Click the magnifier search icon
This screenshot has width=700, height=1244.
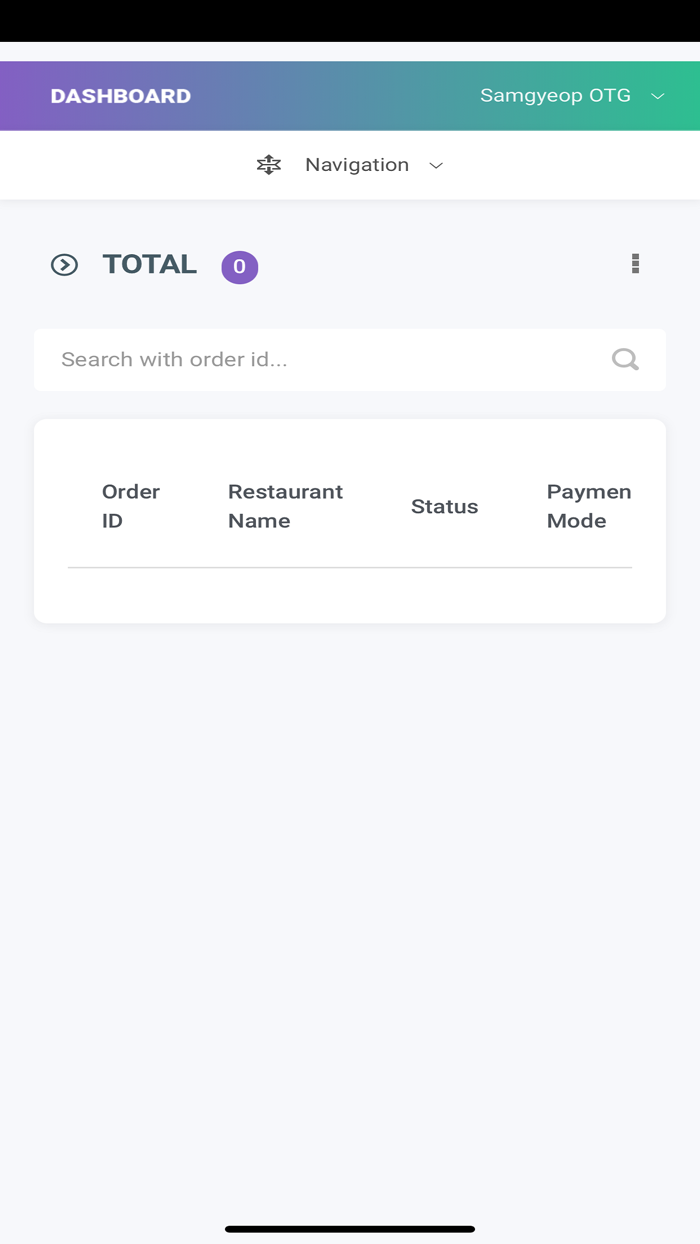point(625,360)
